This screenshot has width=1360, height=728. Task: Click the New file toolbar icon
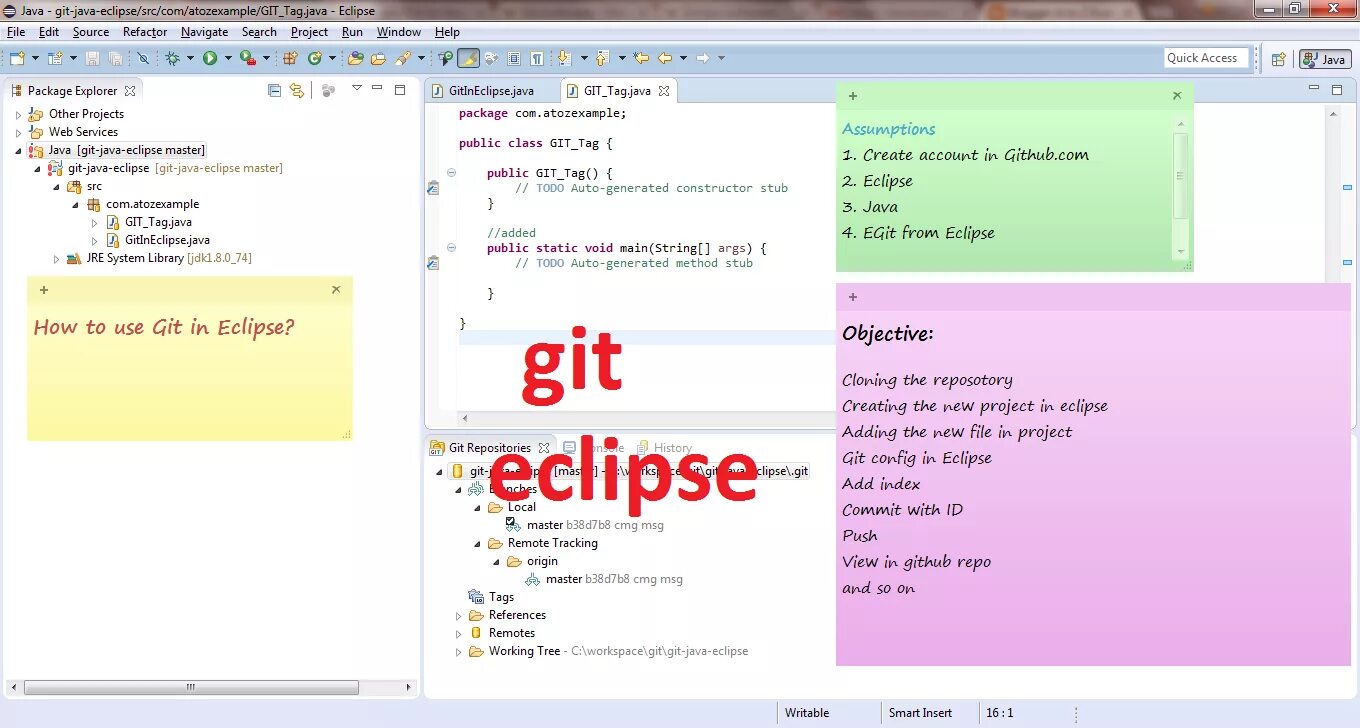point(17,58)
